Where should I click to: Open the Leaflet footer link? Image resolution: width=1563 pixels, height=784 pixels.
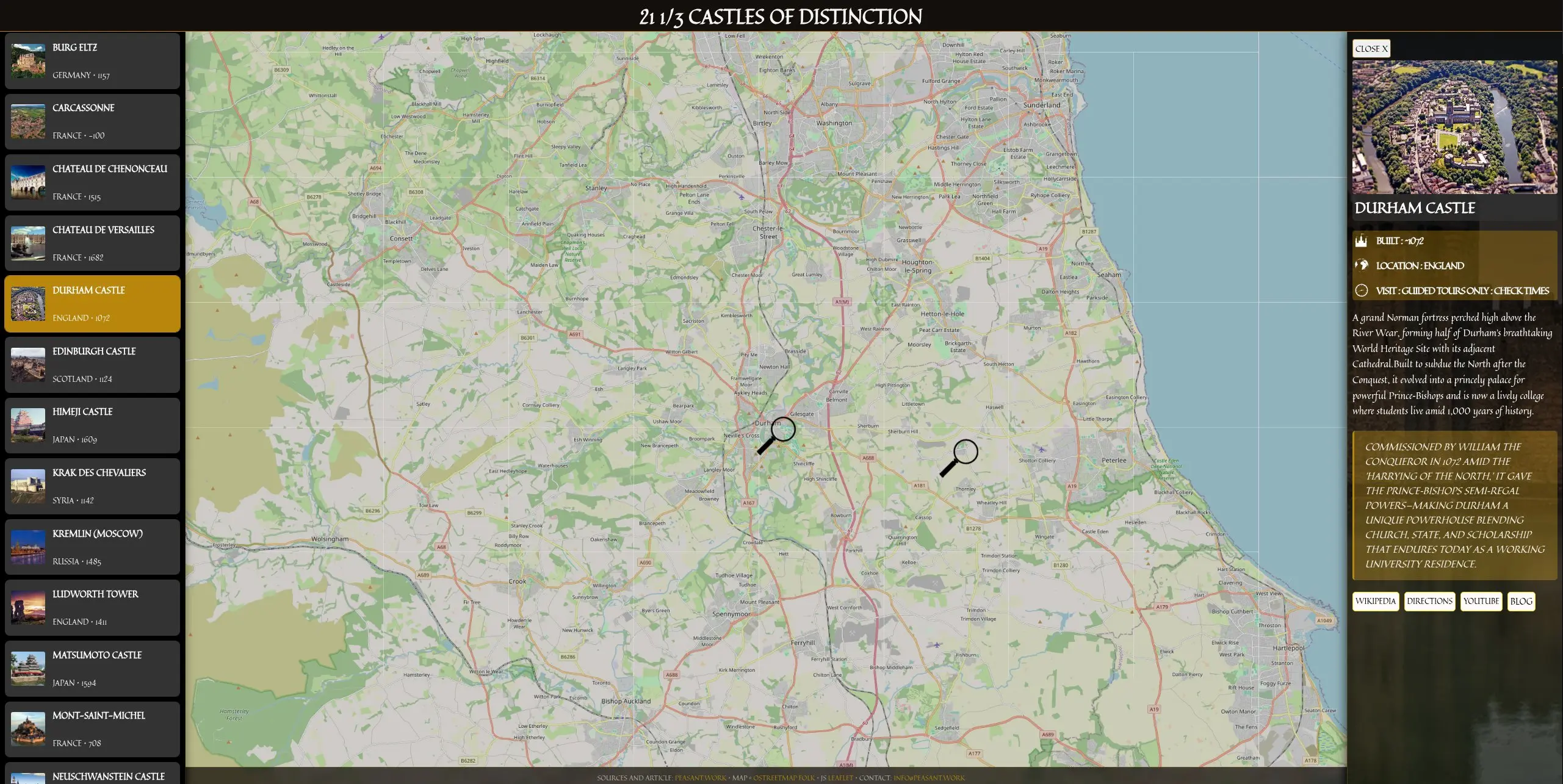[840, 778]
